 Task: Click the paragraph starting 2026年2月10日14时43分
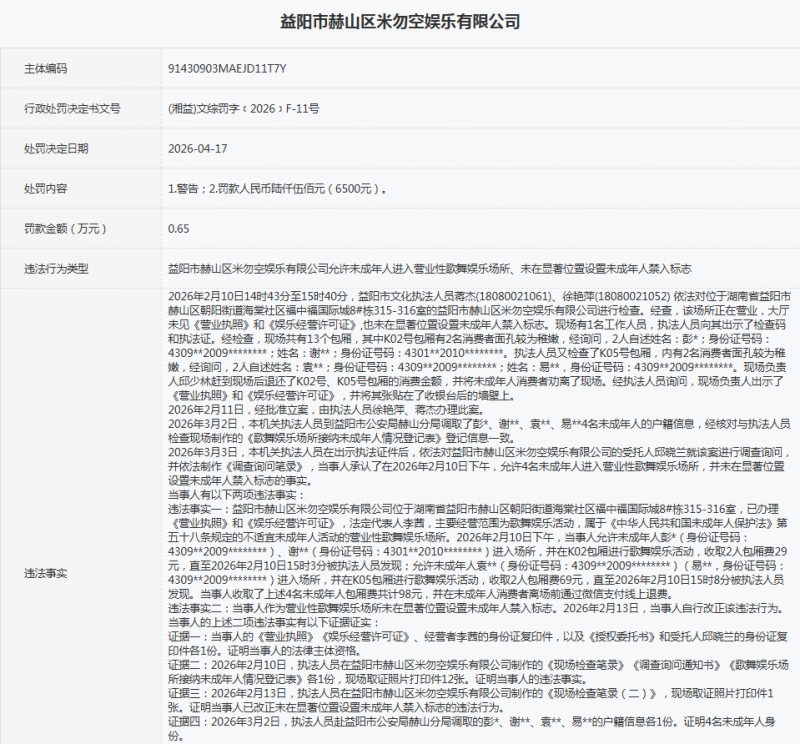(x=480, y=345)
